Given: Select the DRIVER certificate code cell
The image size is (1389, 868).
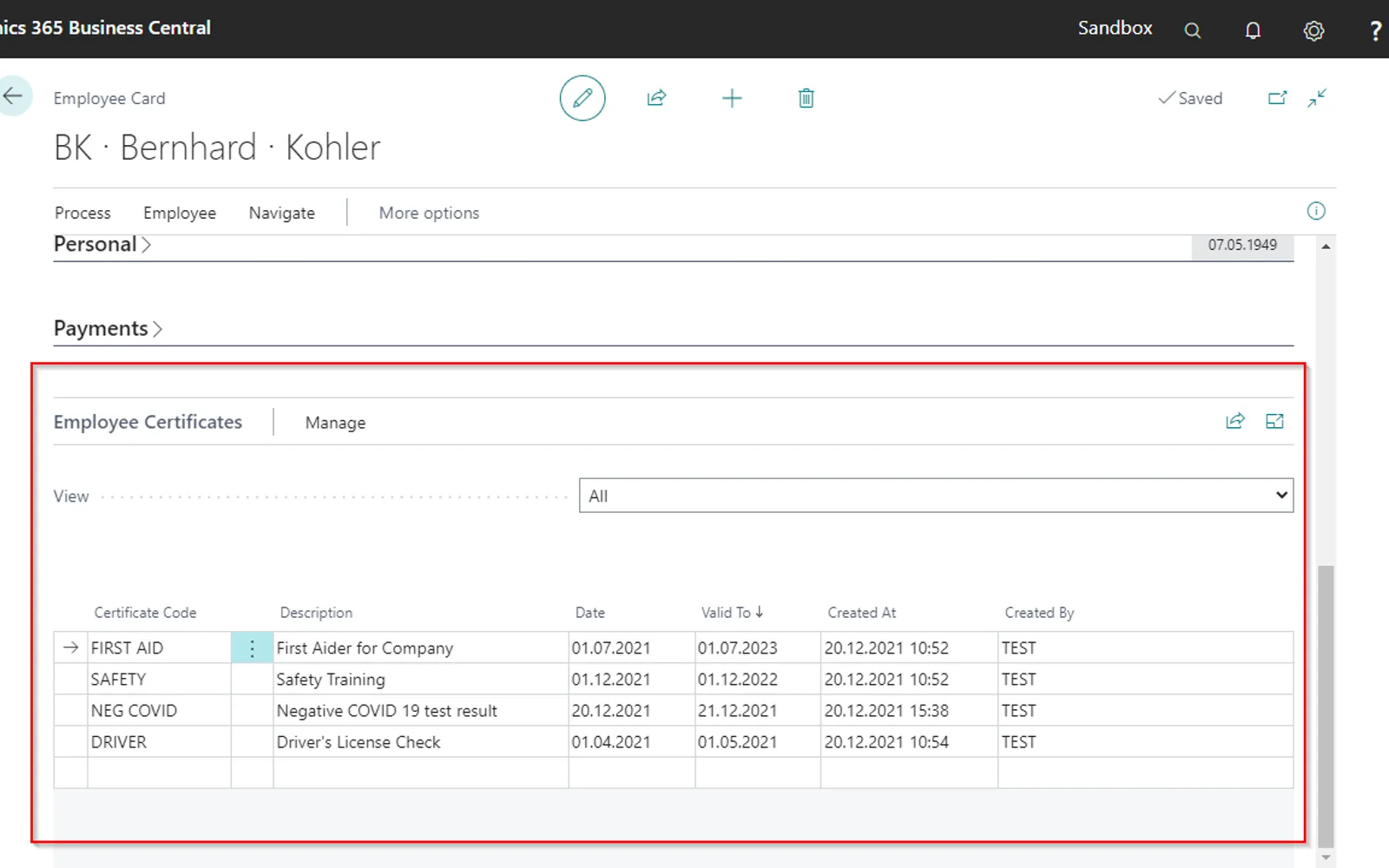Looking at the screenshot, I should click(159, 742).
